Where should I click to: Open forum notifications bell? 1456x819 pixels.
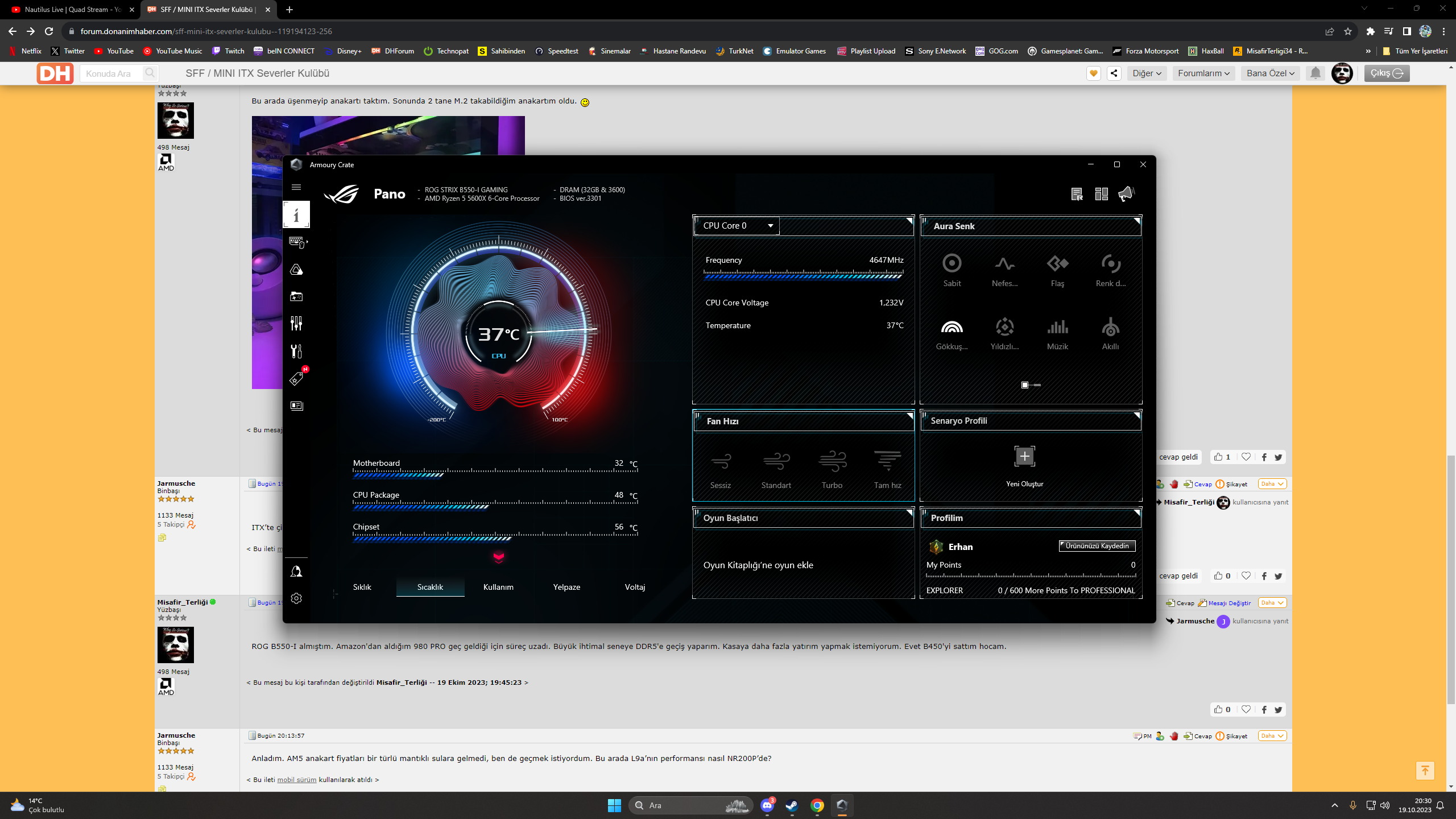click(1316, 73)
